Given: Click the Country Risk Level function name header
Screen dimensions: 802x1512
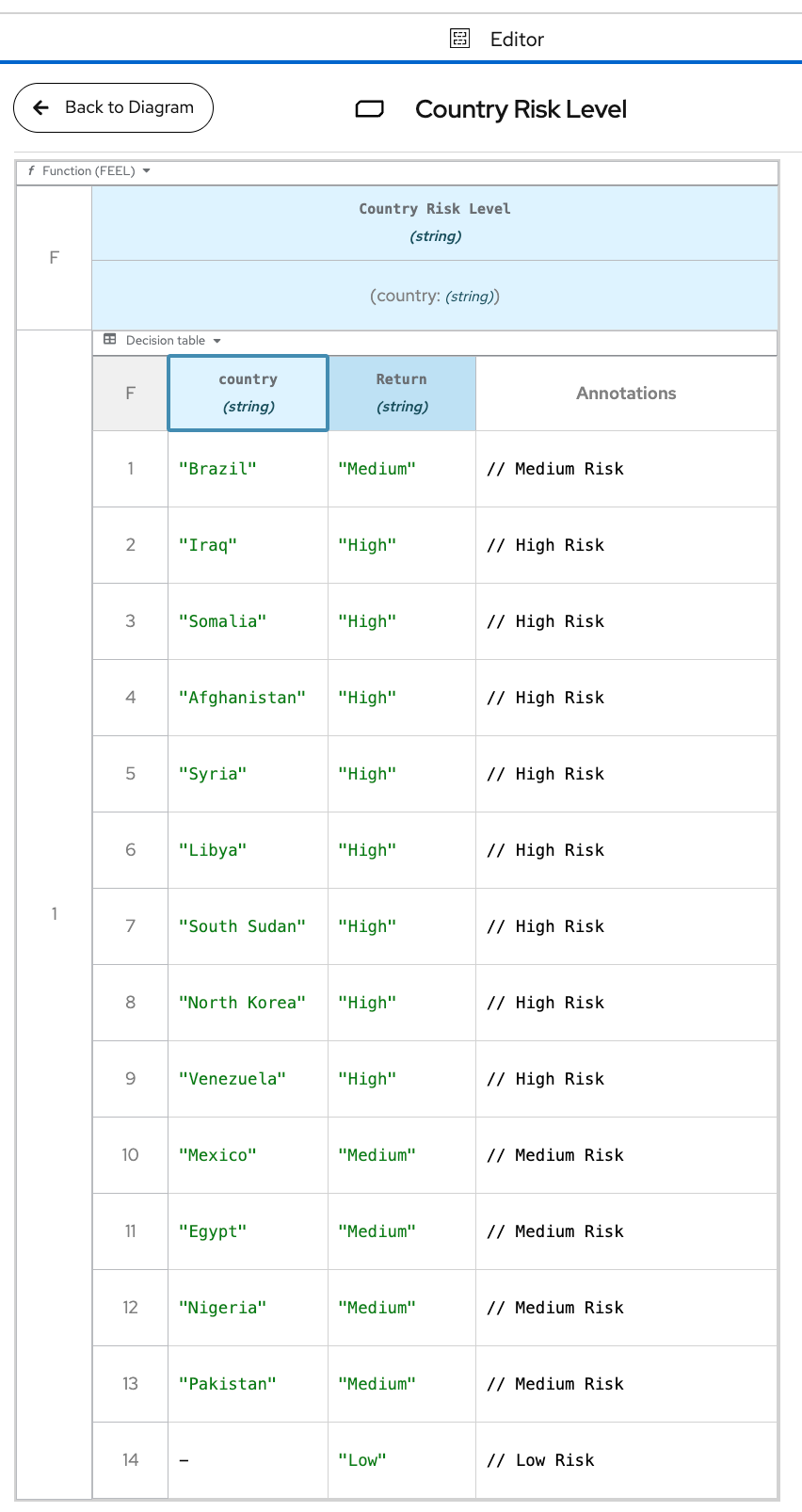Looking at the screenshot, I should [x=435, y=222].
